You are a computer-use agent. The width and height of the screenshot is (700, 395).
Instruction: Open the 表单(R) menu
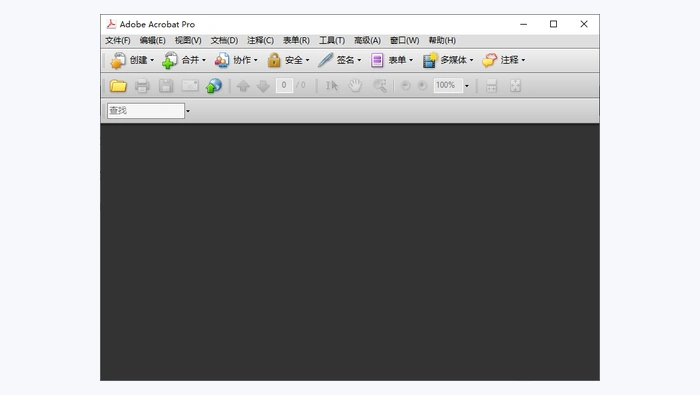[x=296, y=41]
